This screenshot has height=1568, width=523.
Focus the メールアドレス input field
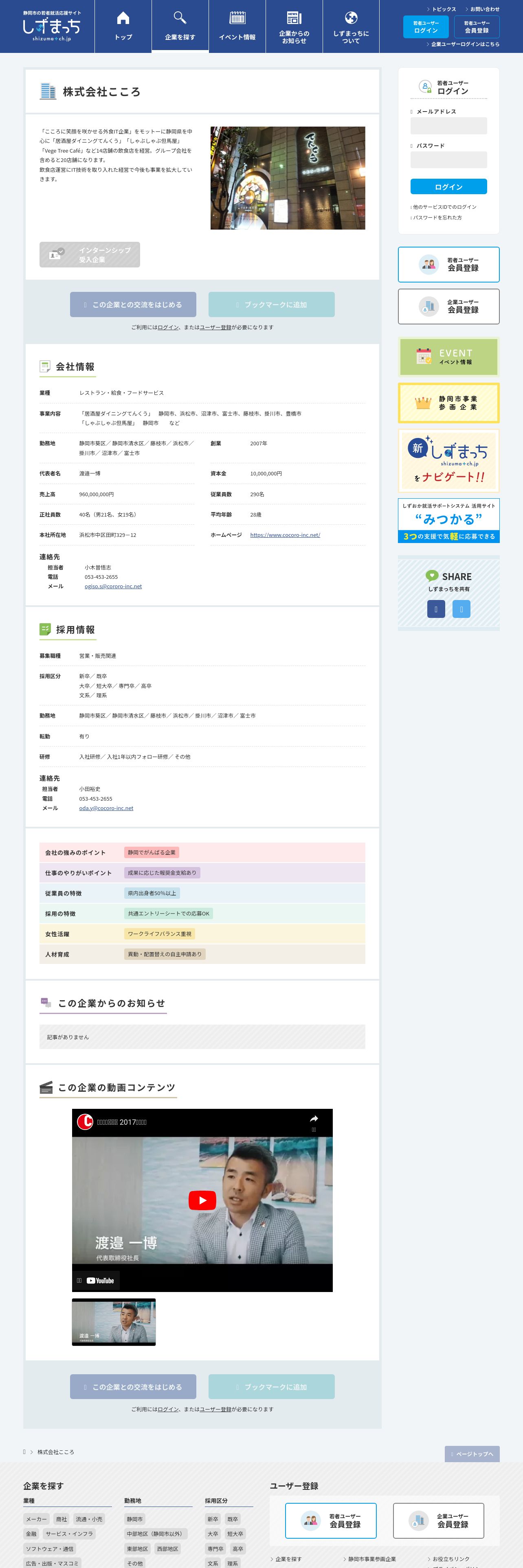click(x=449, y=126)
